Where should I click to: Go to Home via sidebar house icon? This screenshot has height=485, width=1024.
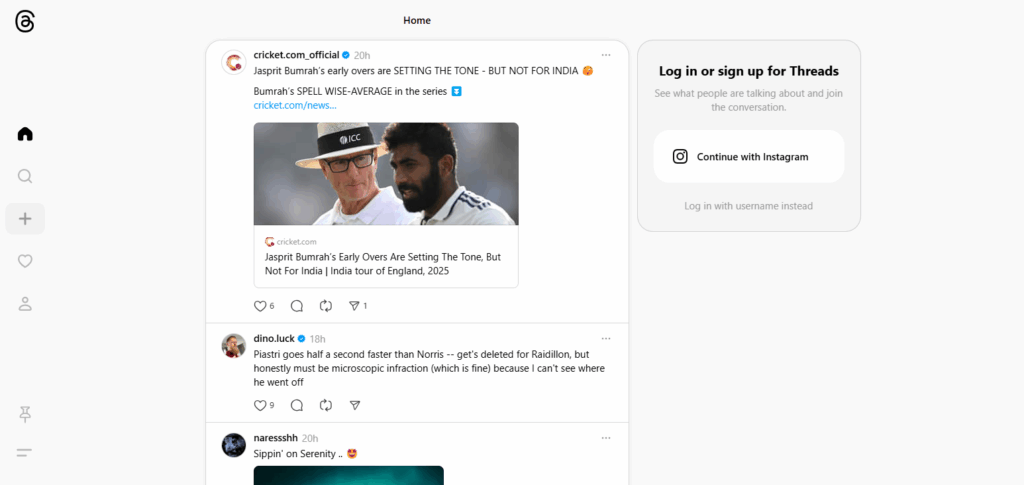point(25,134)
